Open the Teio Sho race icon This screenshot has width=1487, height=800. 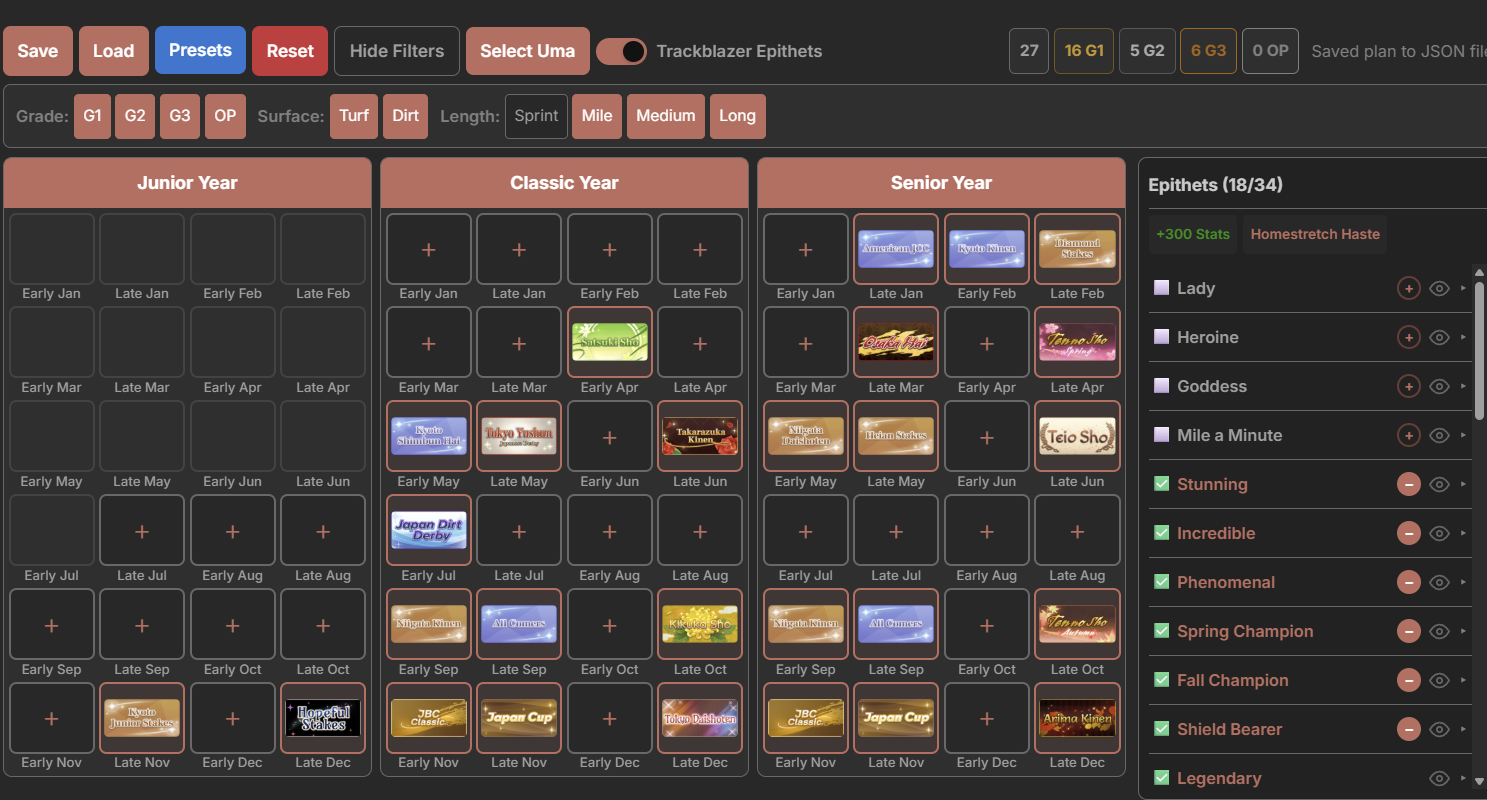(x=1077, y=436)
